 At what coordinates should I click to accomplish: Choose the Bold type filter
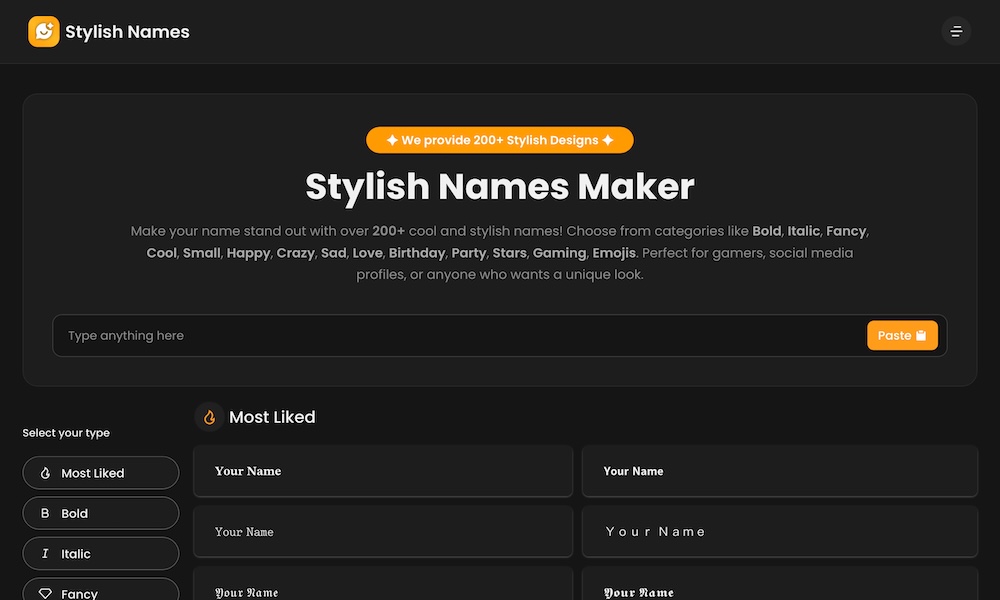pyautogui.click(x=101, y=513)
